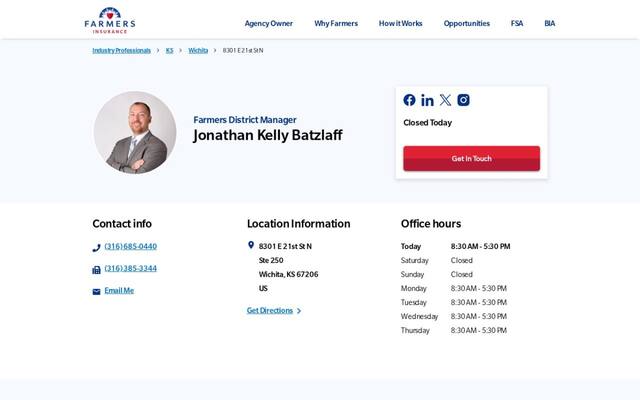Image resolution: width=640 pixels, height=400 pixels.
Task: Click the Get In Touch button
Action: pyautogui.click(x=471, y=158)
